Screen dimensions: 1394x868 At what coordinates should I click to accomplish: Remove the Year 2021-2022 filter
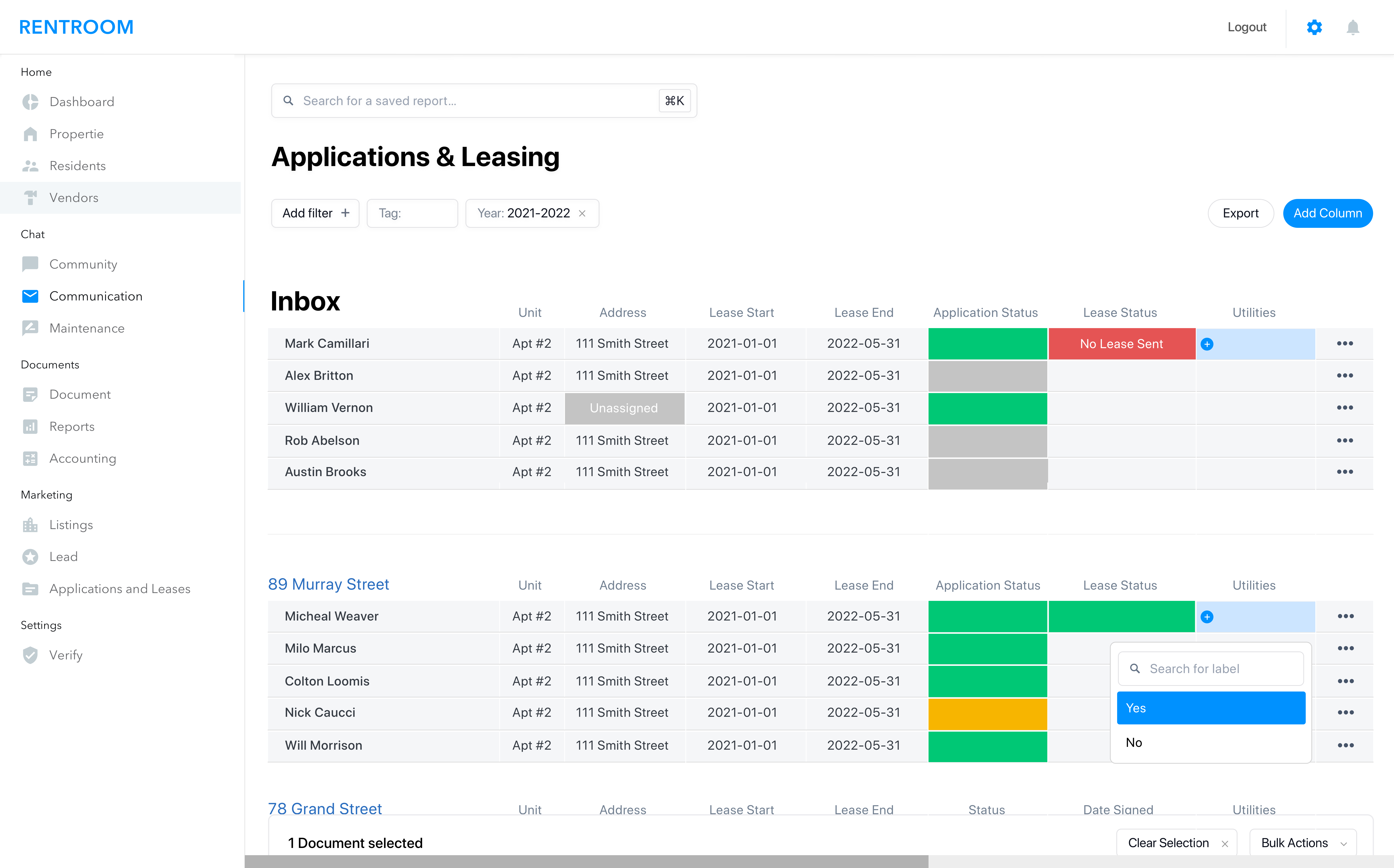click(582, 213)
